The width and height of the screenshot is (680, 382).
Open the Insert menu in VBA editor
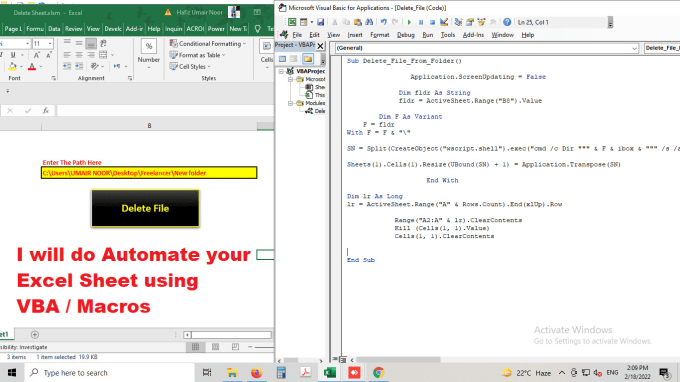tap(355, 35)
